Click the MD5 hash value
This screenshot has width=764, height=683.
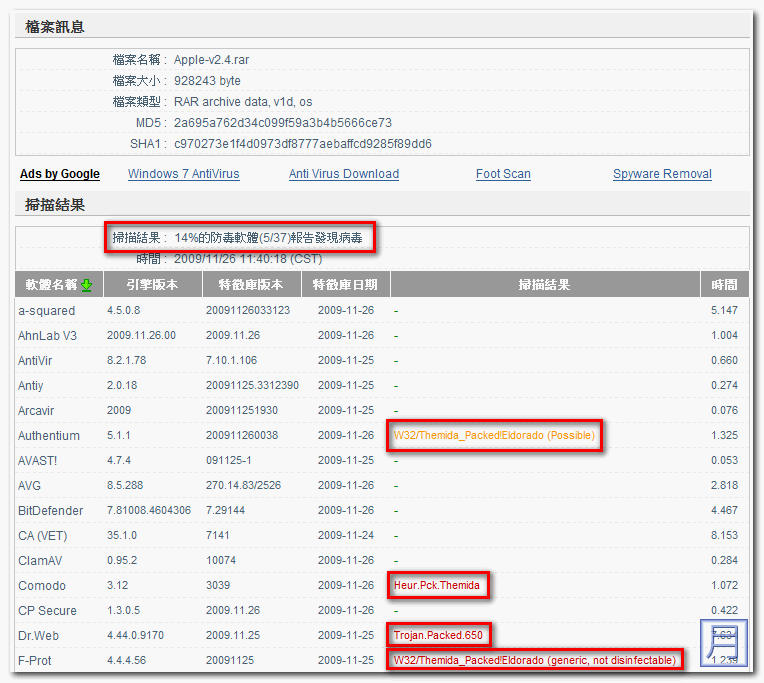pos(283,123)
